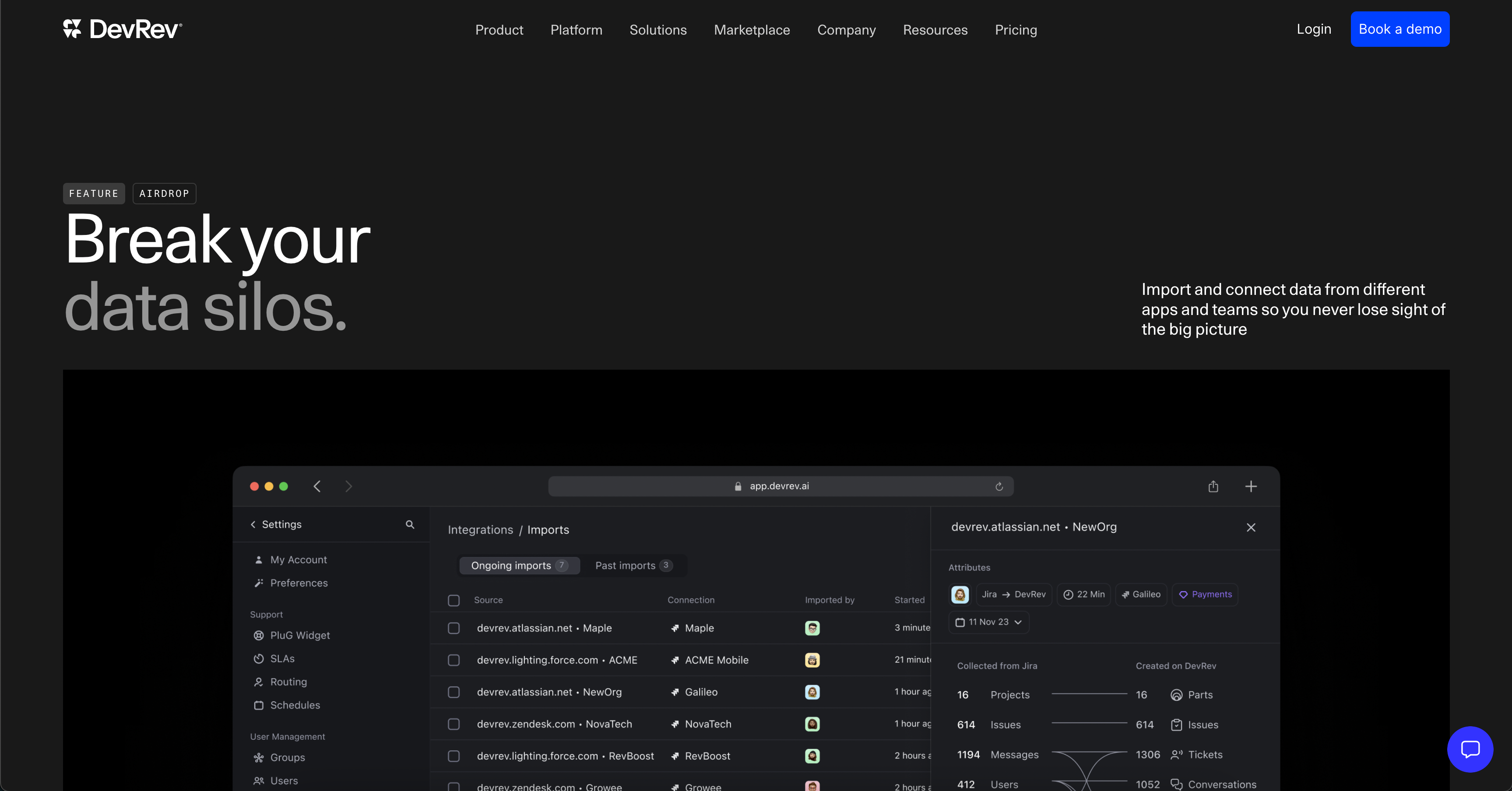Click the app.devrev.ai address bar

(781, 486)
